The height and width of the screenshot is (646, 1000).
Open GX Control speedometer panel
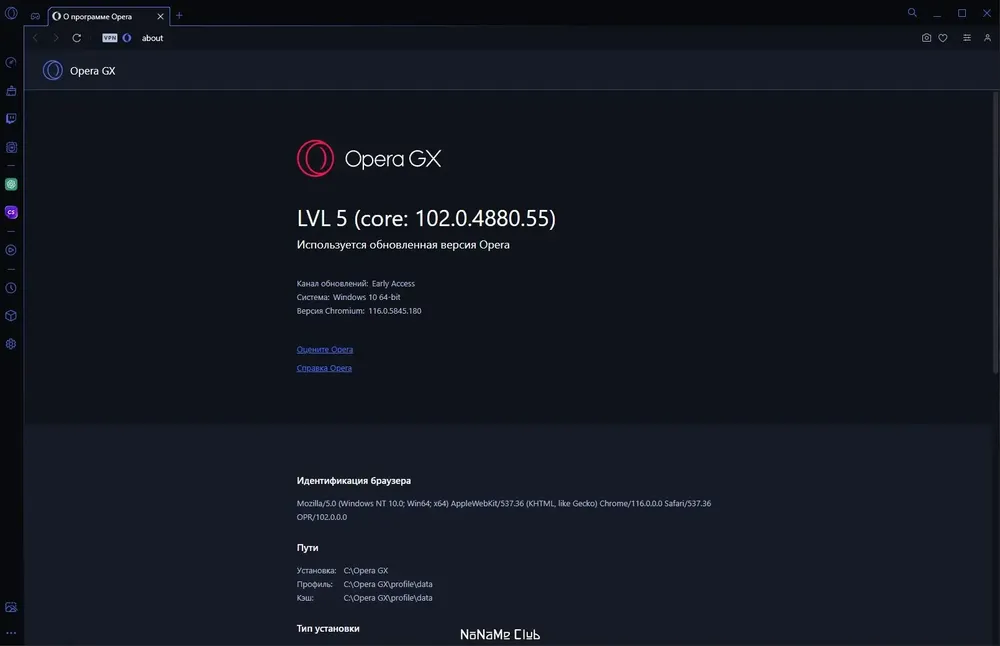[11, 62]
